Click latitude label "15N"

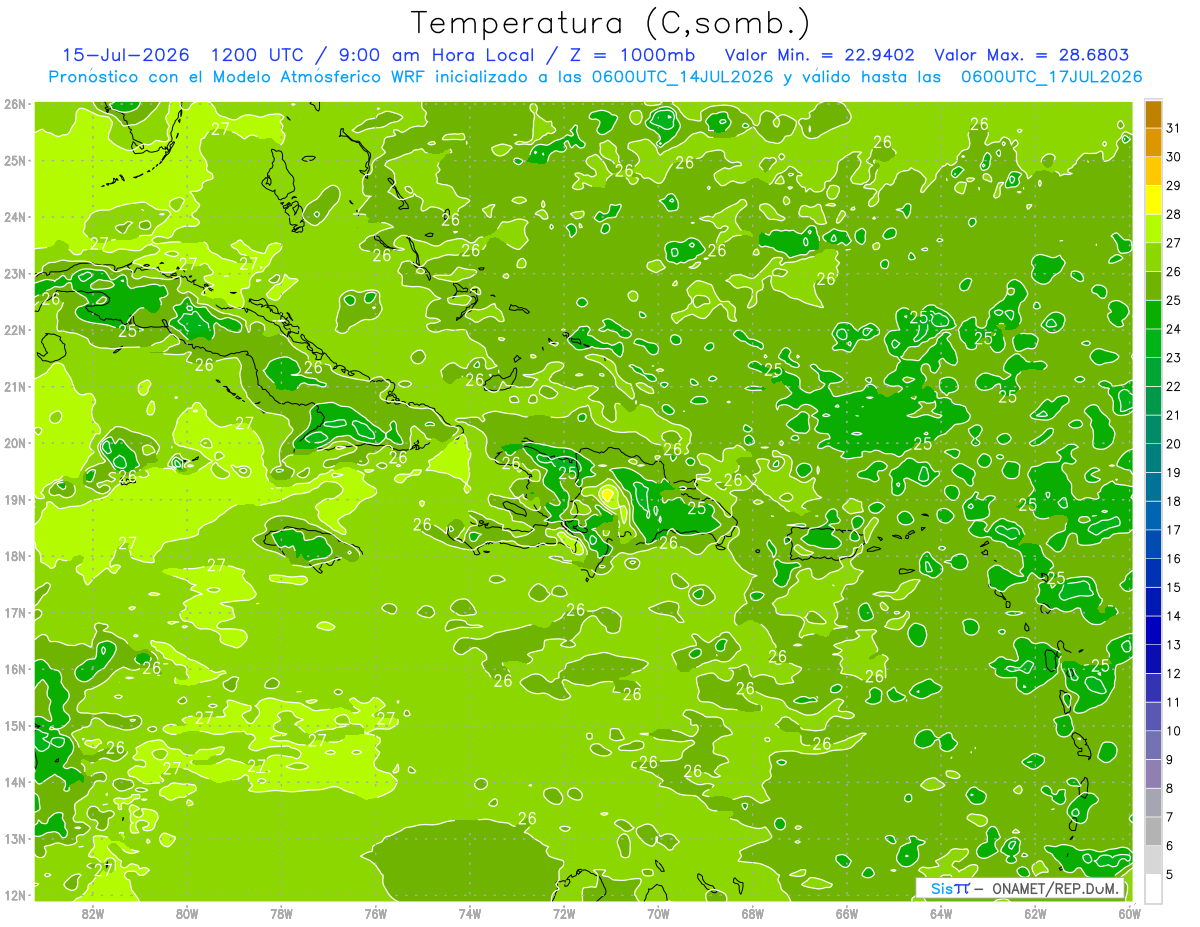[x=14, y=725]
